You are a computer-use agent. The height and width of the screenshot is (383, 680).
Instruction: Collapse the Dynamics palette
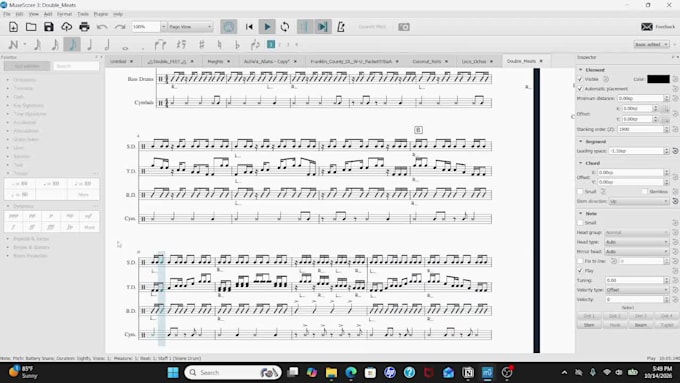tap(8, 206)
